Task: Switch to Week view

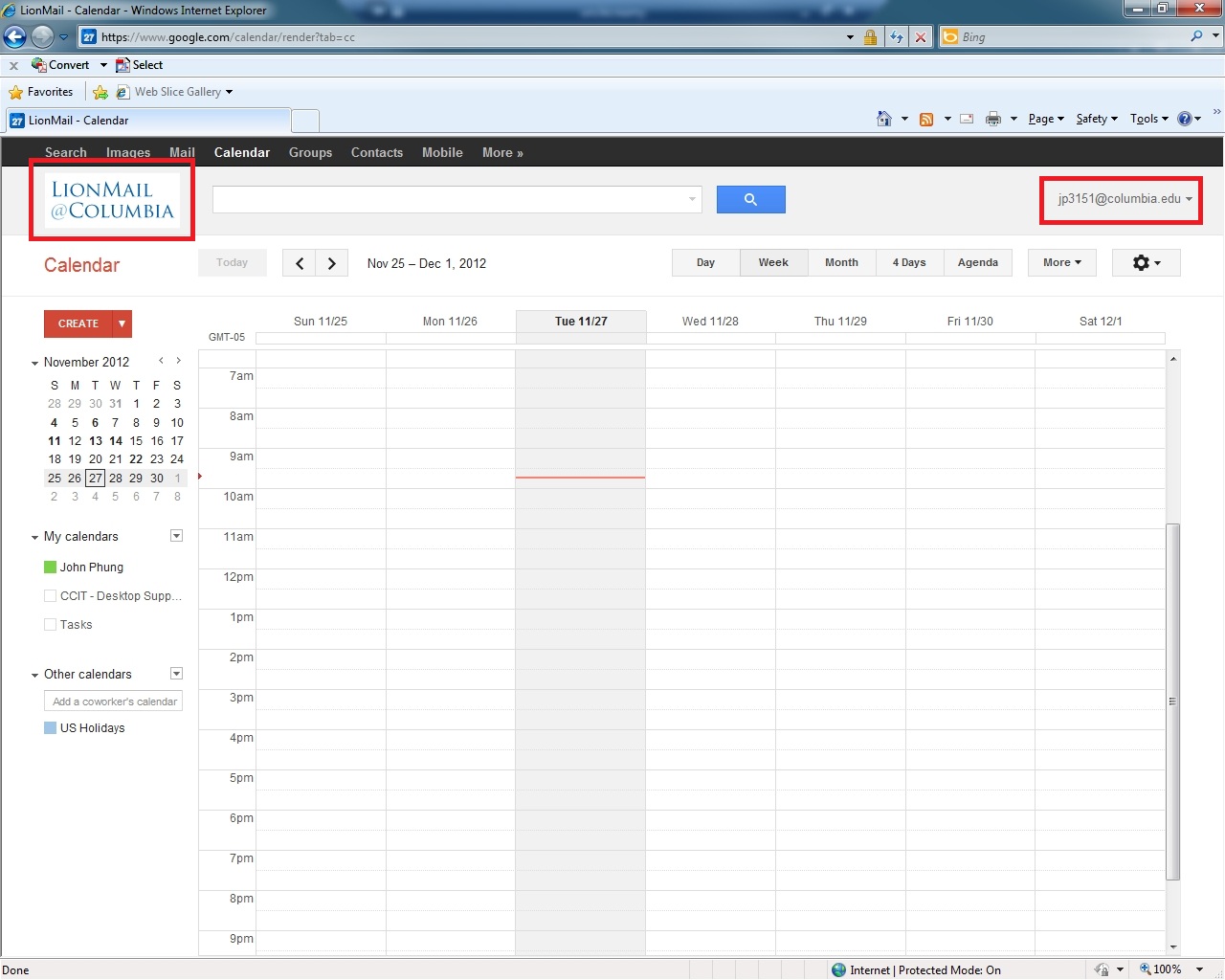Action: click(x=774, y=262)
